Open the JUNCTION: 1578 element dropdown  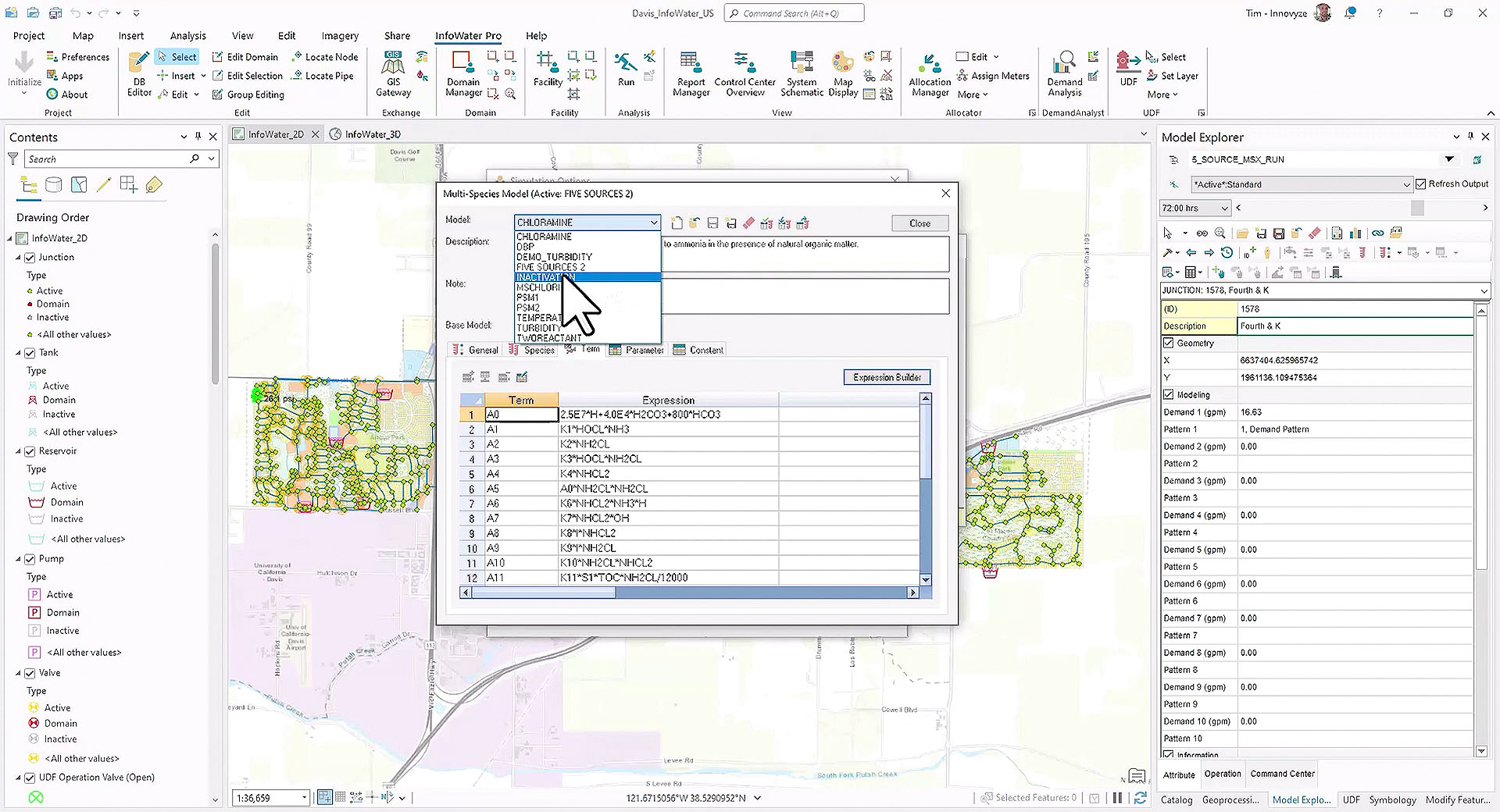1484,290
